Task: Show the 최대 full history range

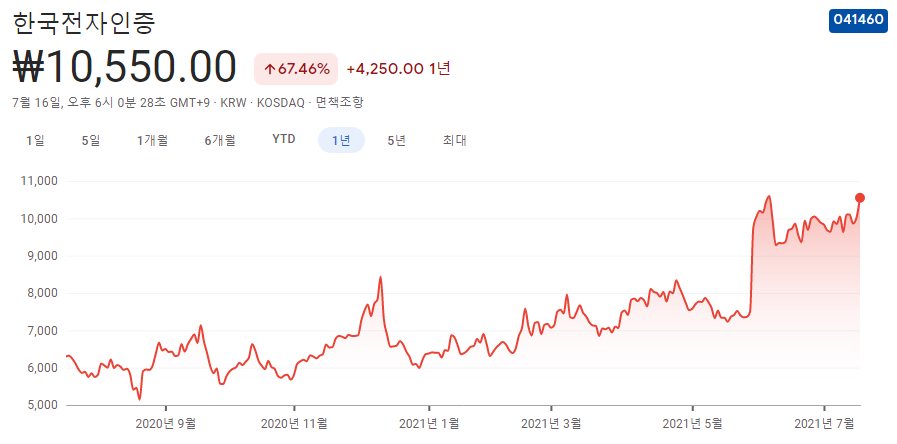Action: click(454, 140)
